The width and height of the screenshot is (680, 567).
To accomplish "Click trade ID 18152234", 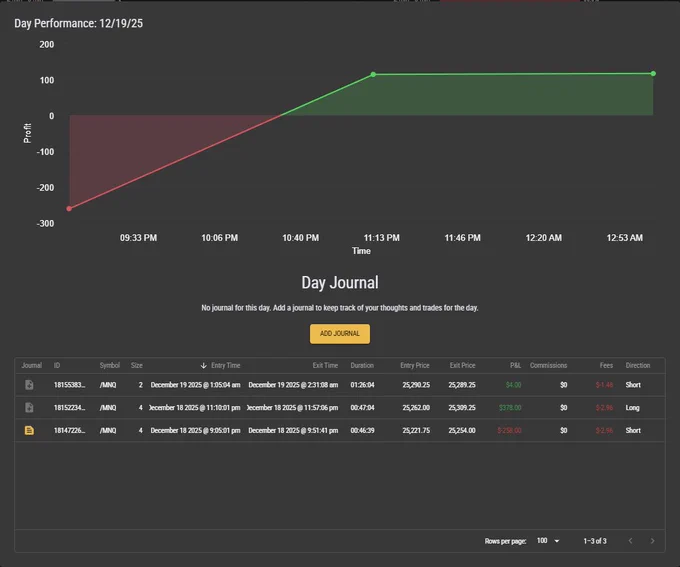I will (x=69, y=407).
